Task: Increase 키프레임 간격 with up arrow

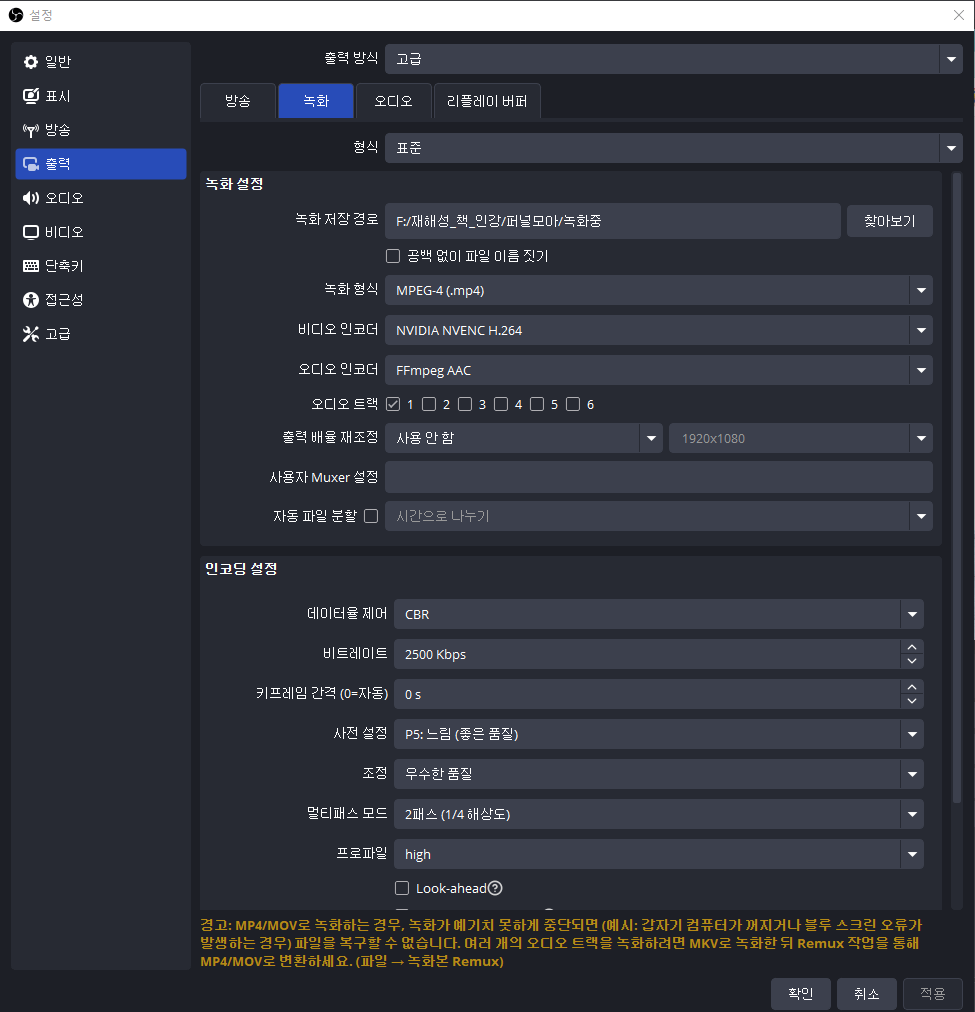Action: [912, 687]
